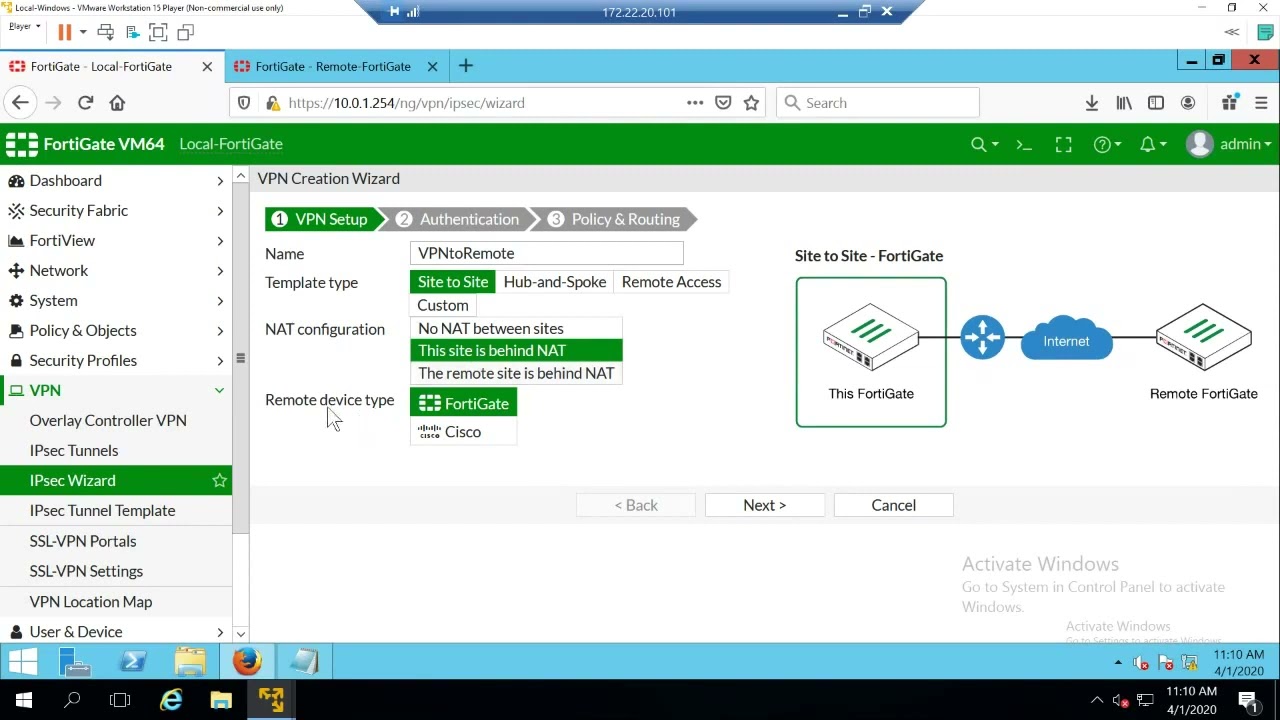Open the VMware Player menu
This screenshot has width=1280, height=720.
coord(24,27)
